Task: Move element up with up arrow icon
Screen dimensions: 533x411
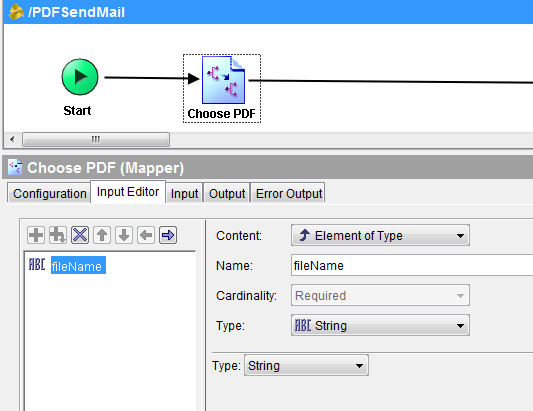Action: point(102,235)
